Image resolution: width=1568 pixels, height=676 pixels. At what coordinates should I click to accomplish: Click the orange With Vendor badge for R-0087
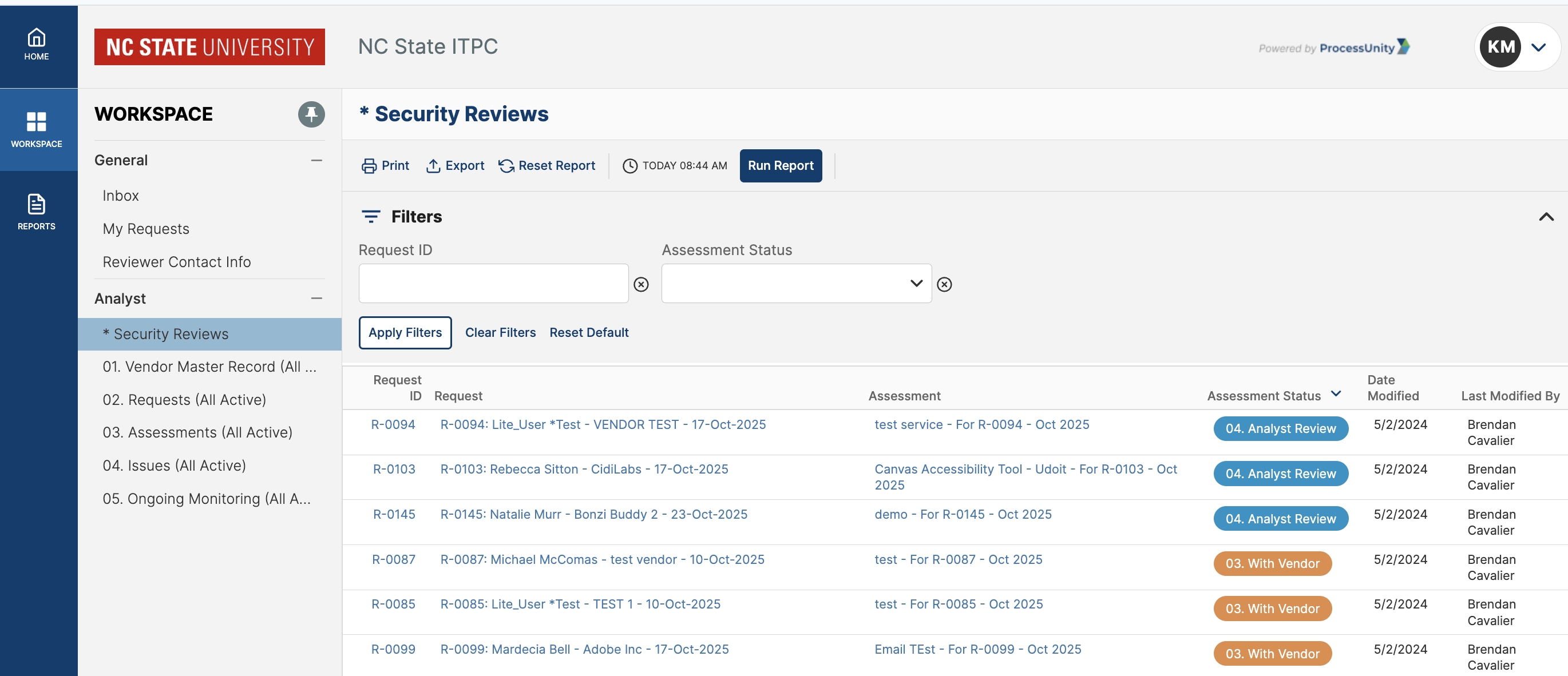pos(1272,563)
